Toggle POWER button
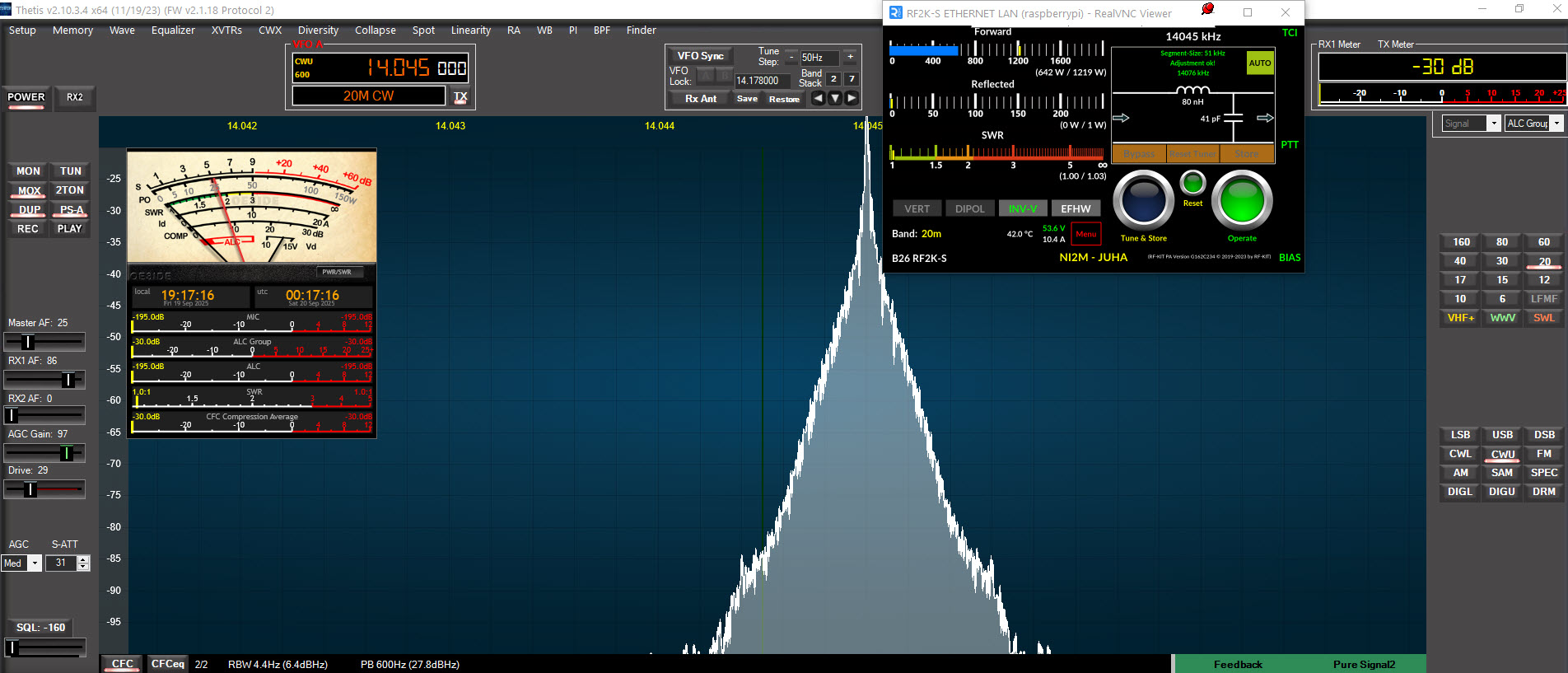The width and height of the screenshot is (1568, 673). (x=26, y=97)
